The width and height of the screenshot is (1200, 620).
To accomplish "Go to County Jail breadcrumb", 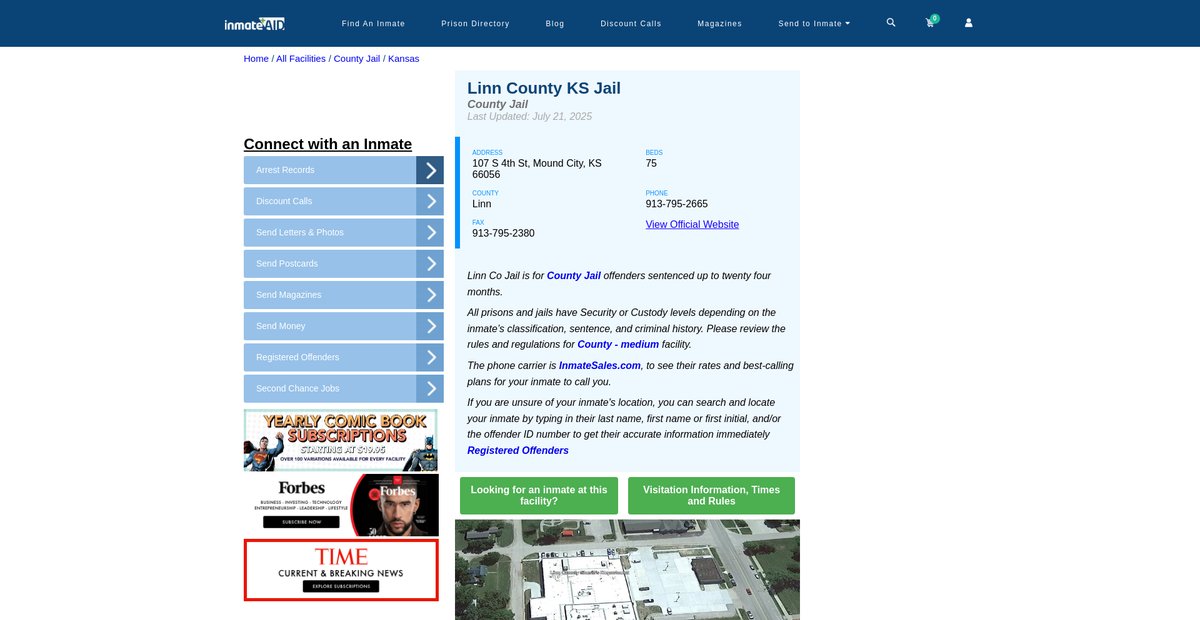I will (x=357, y=59).
